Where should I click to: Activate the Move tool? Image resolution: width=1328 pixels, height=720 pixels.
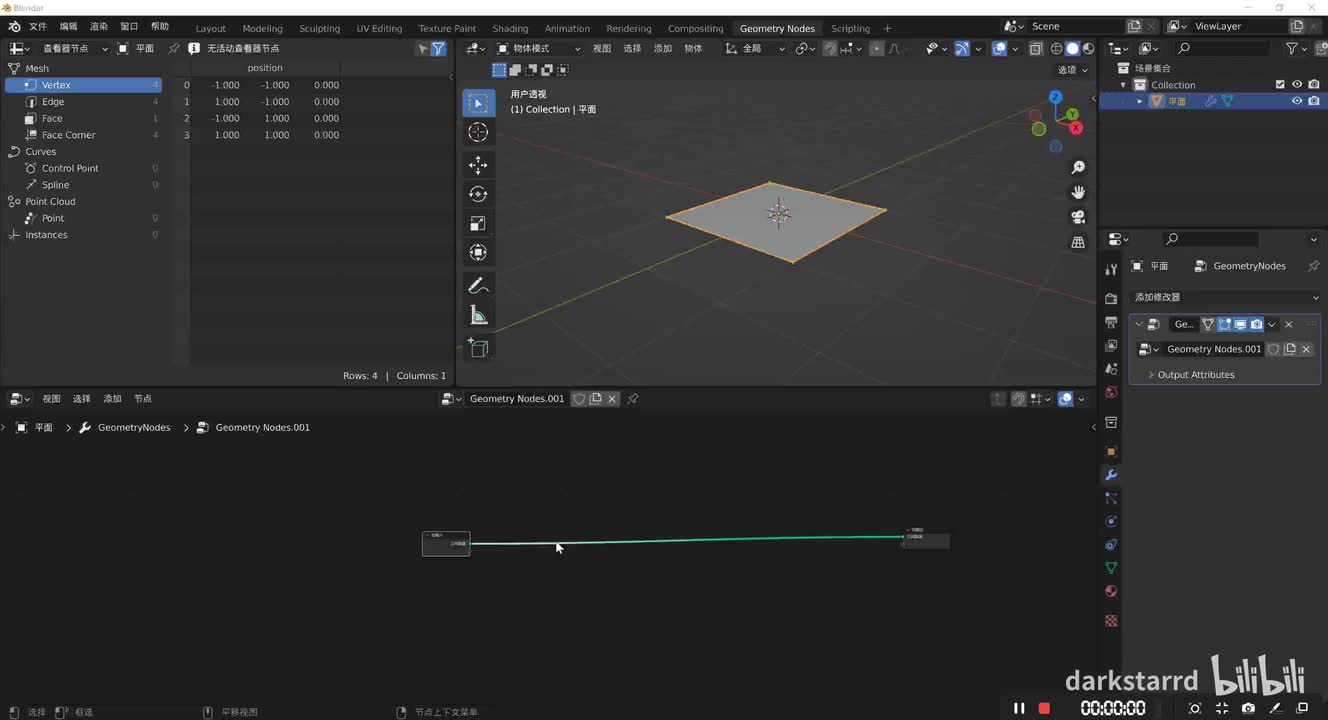pyautogui.click(x=478, y=165)
